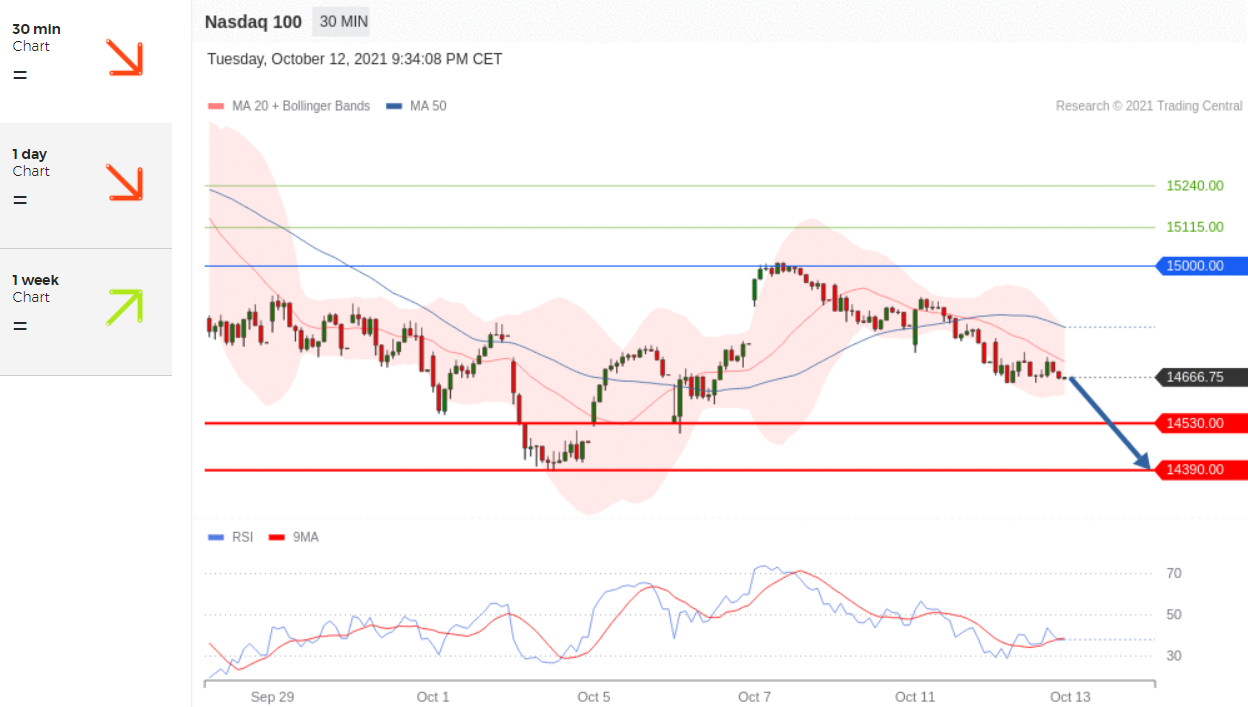Click the RSI 30 level label
1248x707 pixels.
click(1174, 656)
